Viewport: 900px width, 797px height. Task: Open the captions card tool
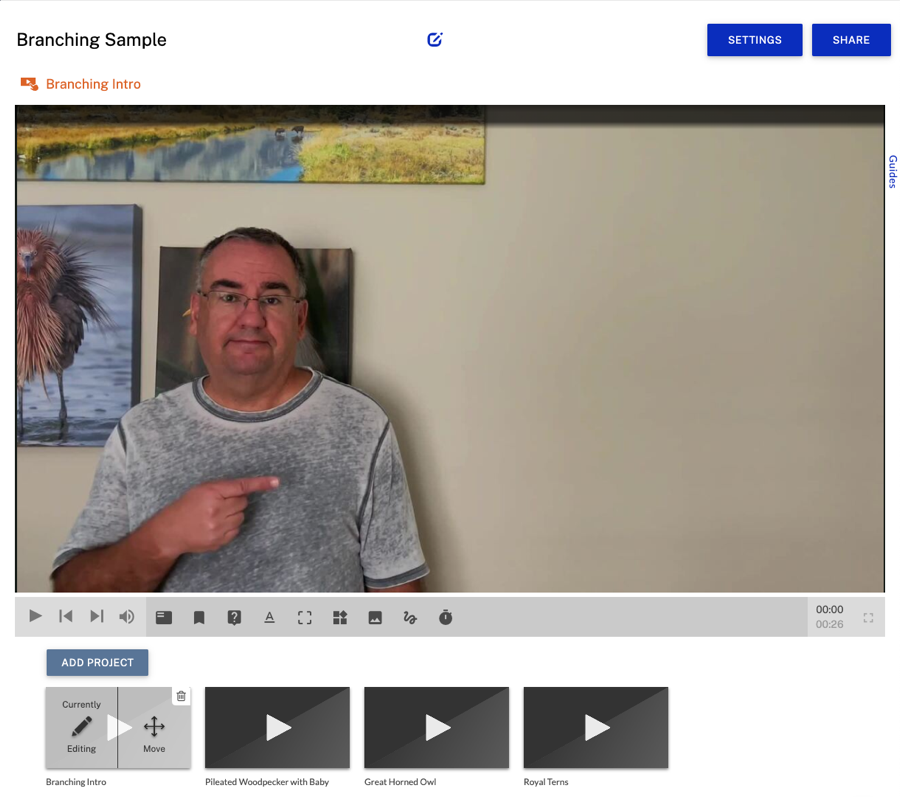coord(164,618)
